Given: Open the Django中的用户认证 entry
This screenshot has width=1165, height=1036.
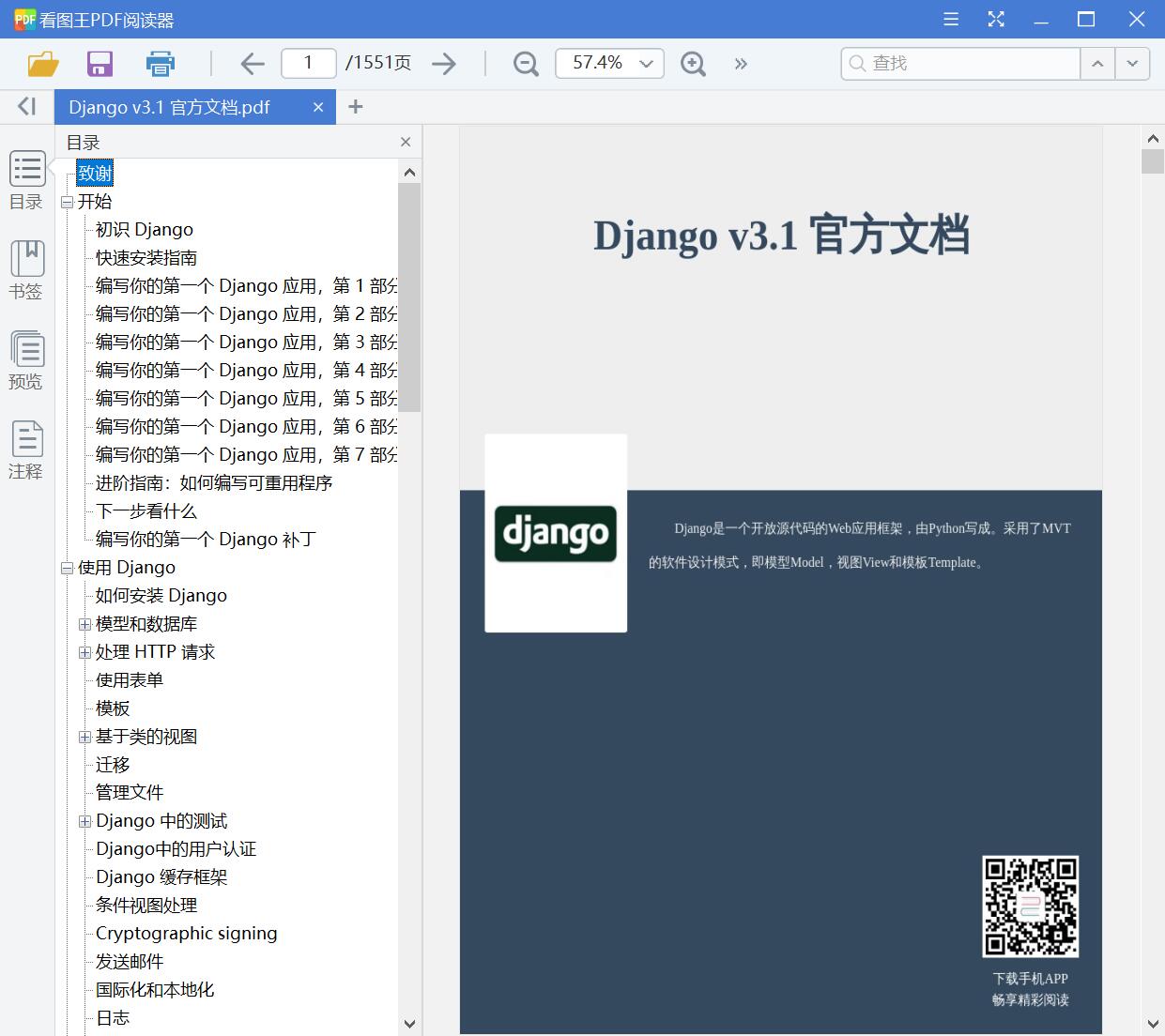Looking at the screenshot, I should (176, 849).
